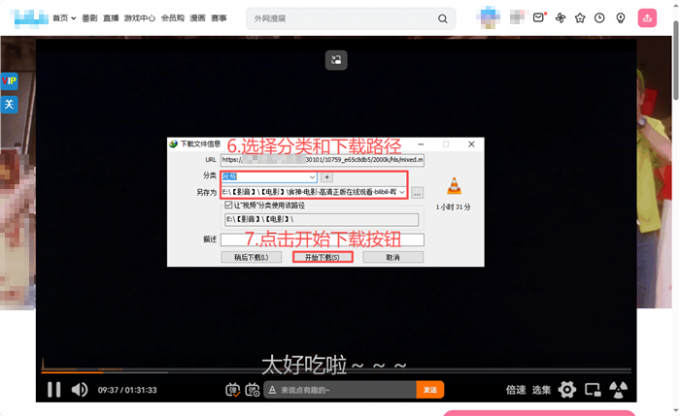Seek on the video progress bar
The width and height of the screenshot is (680, 416).
point(336,371)
